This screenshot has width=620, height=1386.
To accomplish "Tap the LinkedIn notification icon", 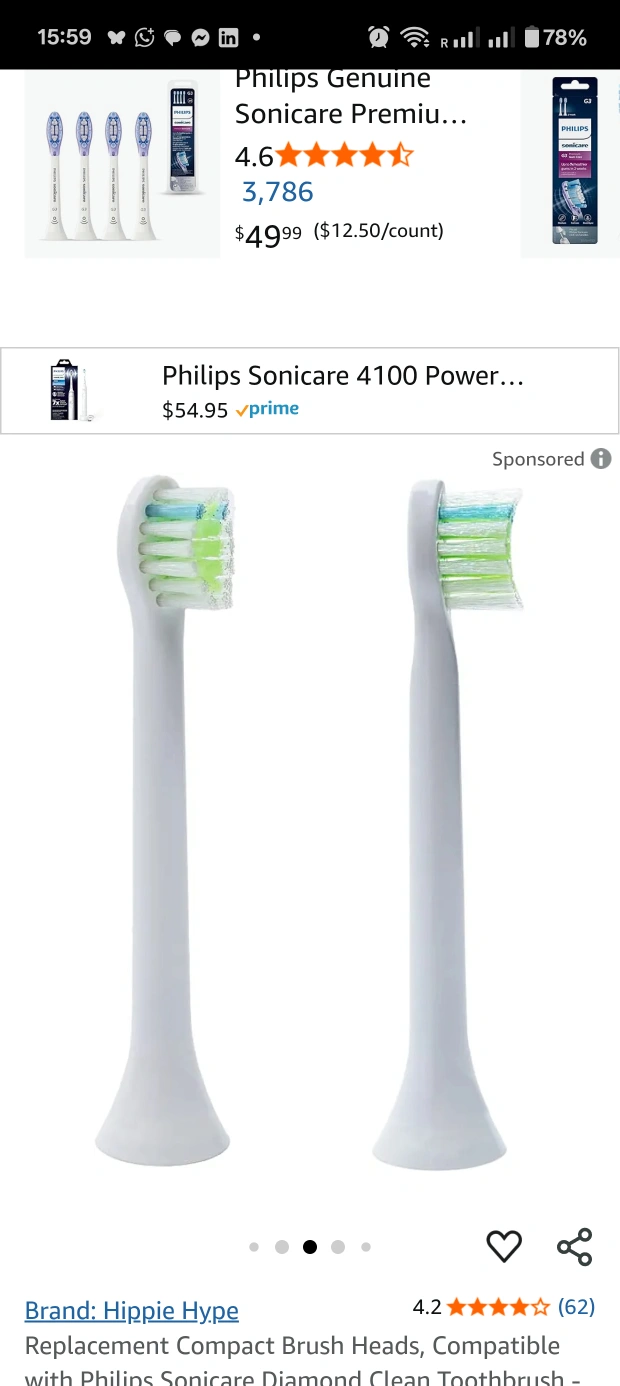I will (228, 37).
